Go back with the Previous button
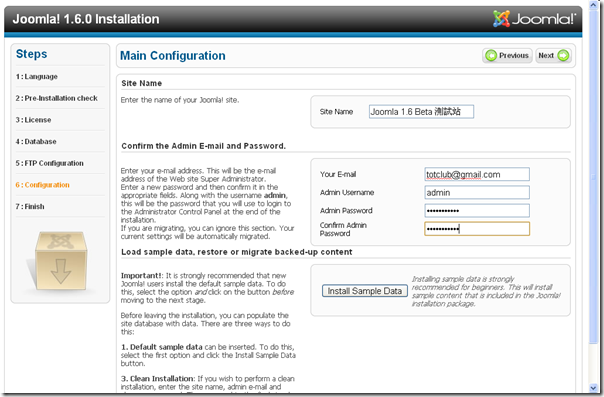Image resolution: width=604 pixels, height=397 pixels. (507, 55)
